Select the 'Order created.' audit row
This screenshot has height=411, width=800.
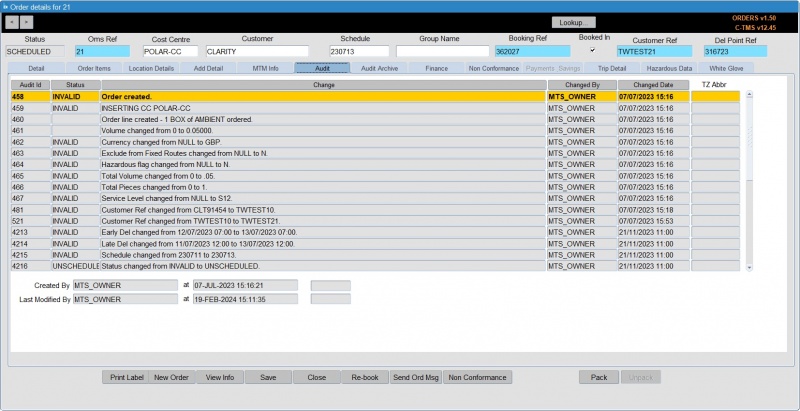[x=376, y=96]
